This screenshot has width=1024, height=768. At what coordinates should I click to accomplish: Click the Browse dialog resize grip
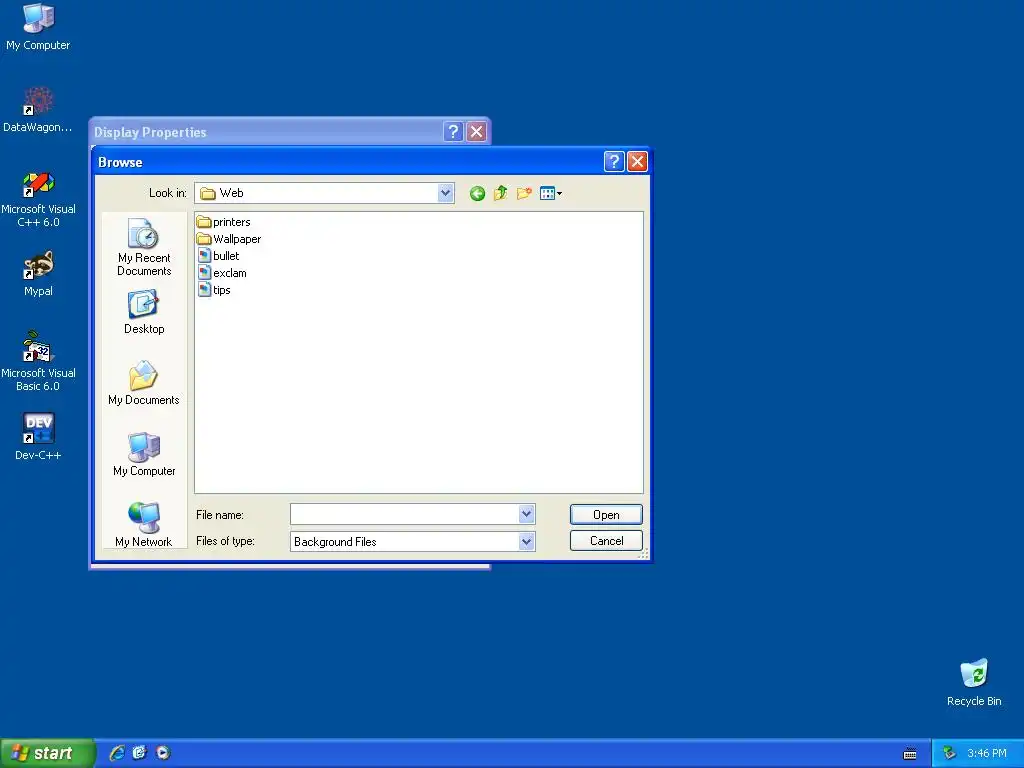(643, 554)
